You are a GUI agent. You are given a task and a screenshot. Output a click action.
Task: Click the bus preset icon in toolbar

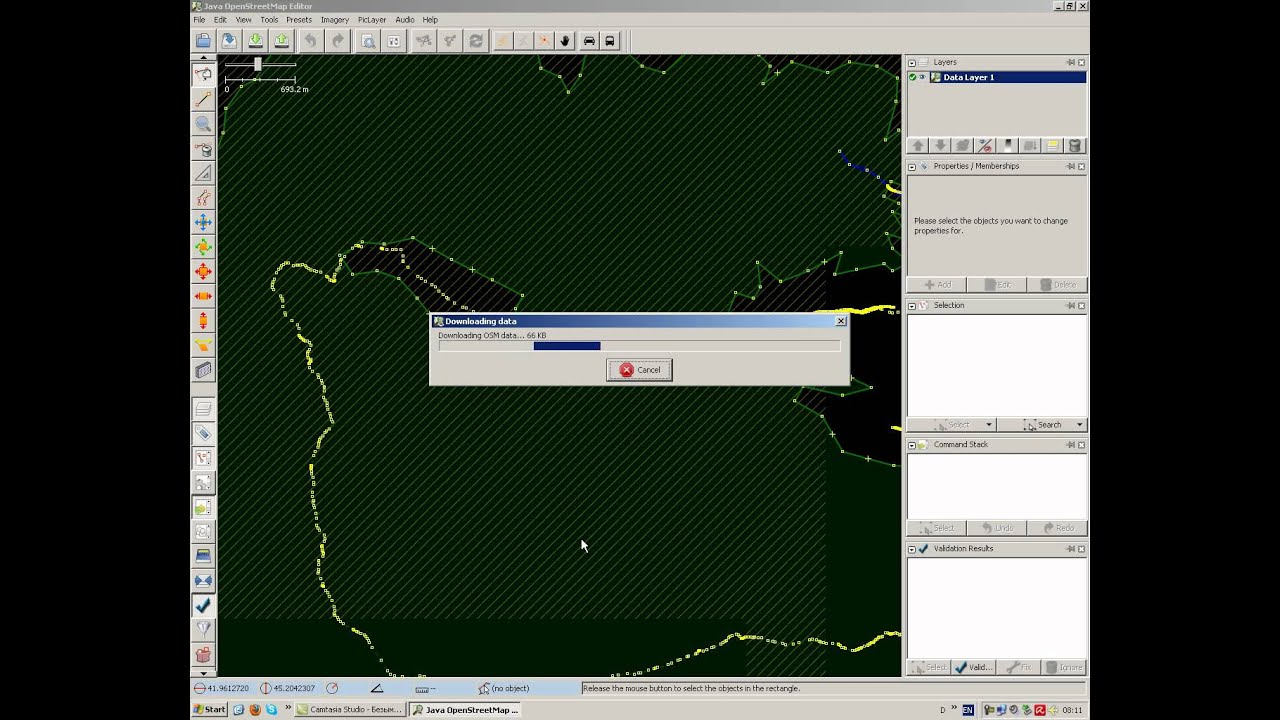coord(610,41)
